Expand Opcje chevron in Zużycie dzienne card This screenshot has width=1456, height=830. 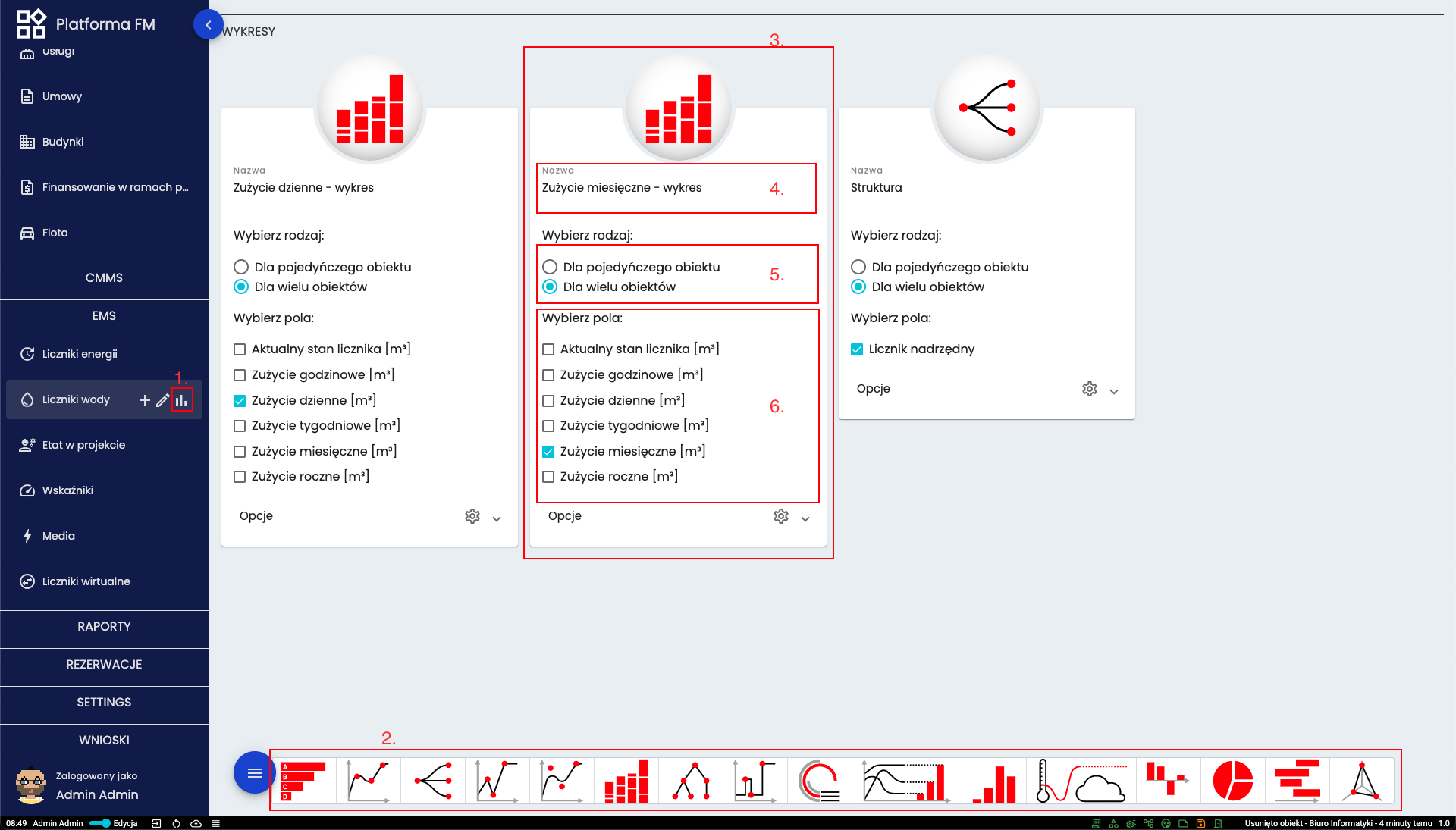pos(497,518)
